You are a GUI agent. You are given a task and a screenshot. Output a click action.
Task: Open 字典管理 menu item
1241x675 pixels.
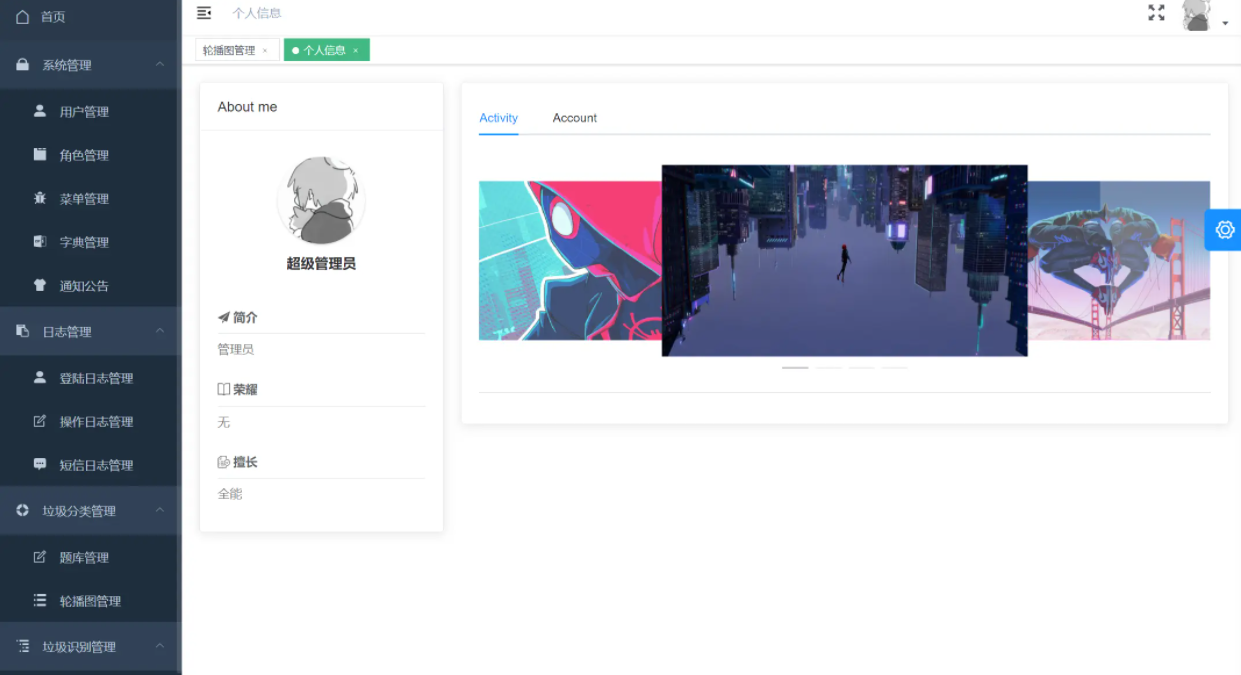pos(90,242)
